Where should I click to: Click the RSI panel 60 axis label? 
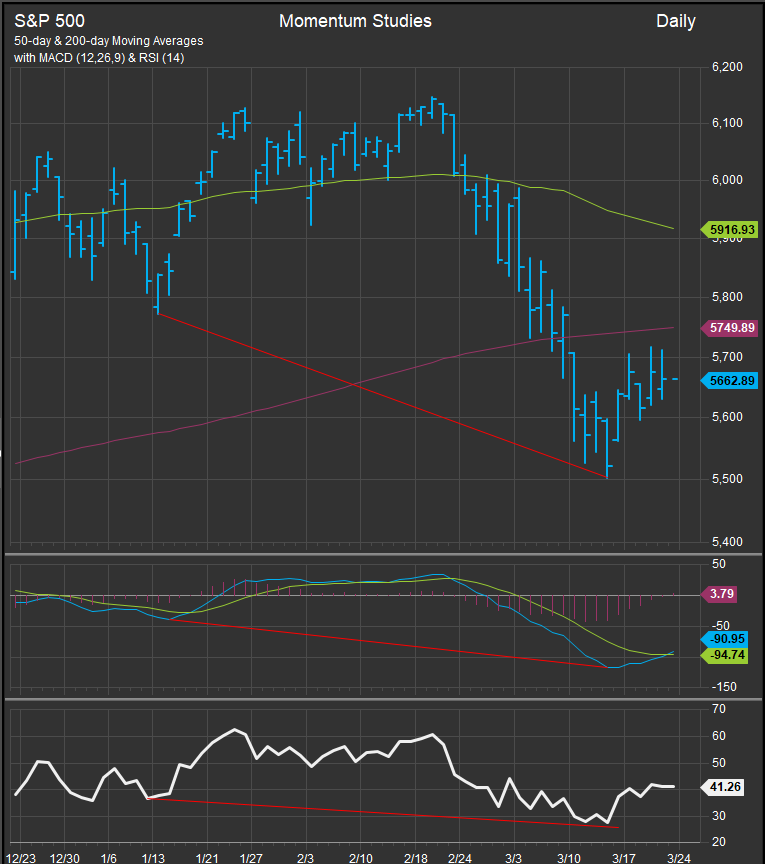(719, 736)
